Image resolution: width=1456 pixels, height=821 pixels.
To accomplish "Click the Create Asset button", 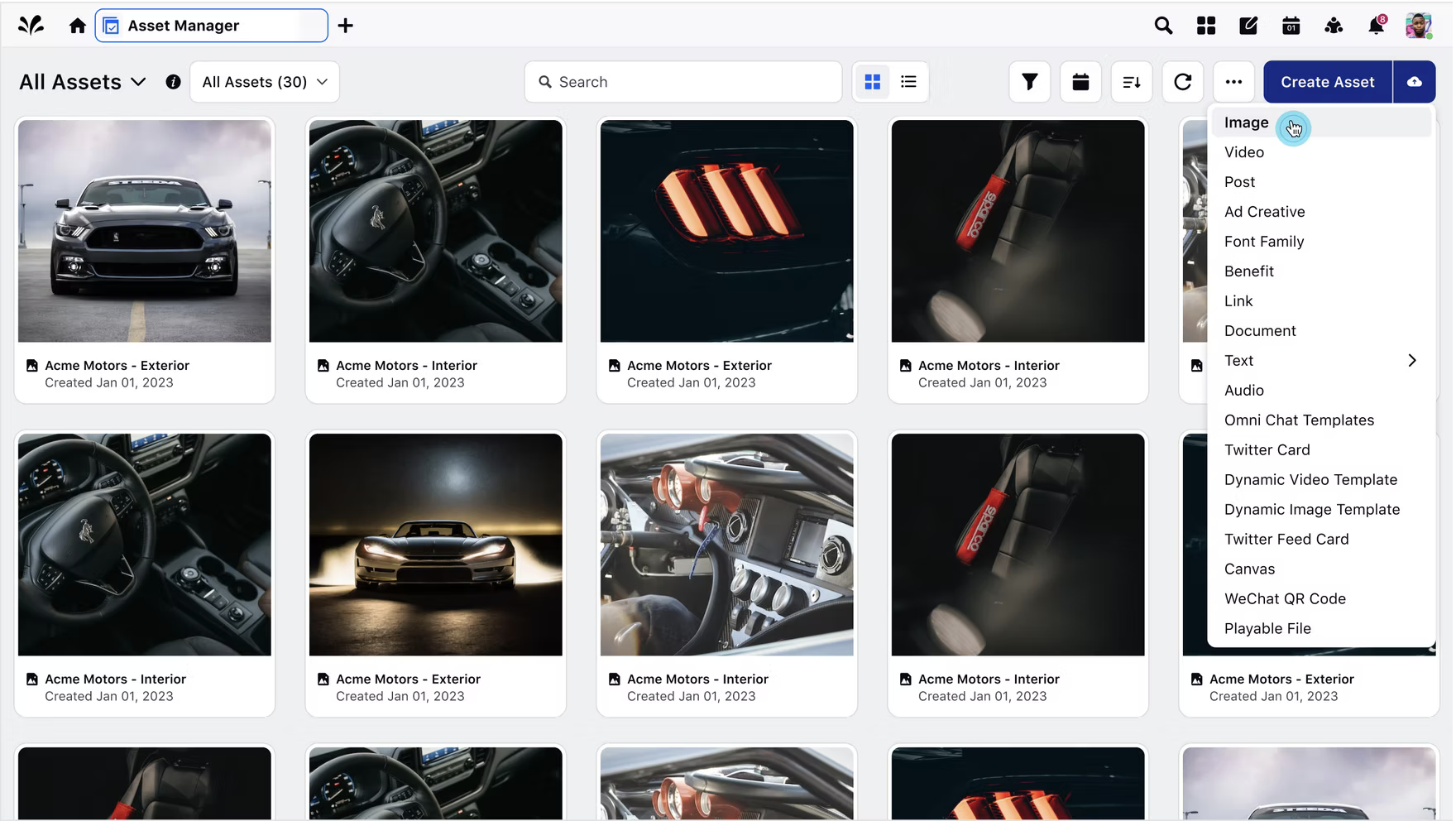I will (1328, 82).
